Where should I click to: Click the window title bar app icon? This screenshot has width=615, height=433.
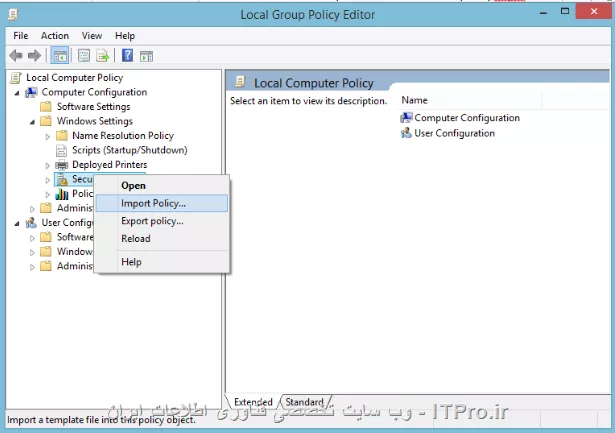click(x=13, y=15)
